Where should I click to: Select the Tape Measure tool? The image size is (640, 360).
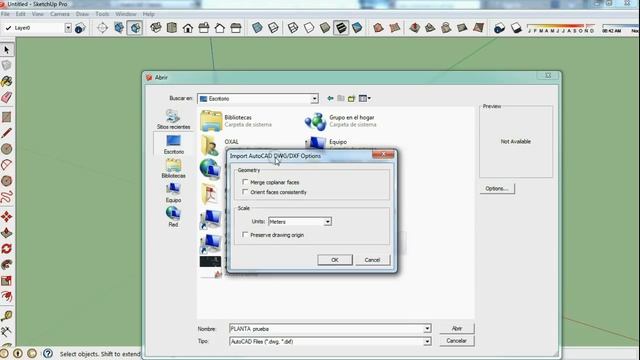point(7,316)
